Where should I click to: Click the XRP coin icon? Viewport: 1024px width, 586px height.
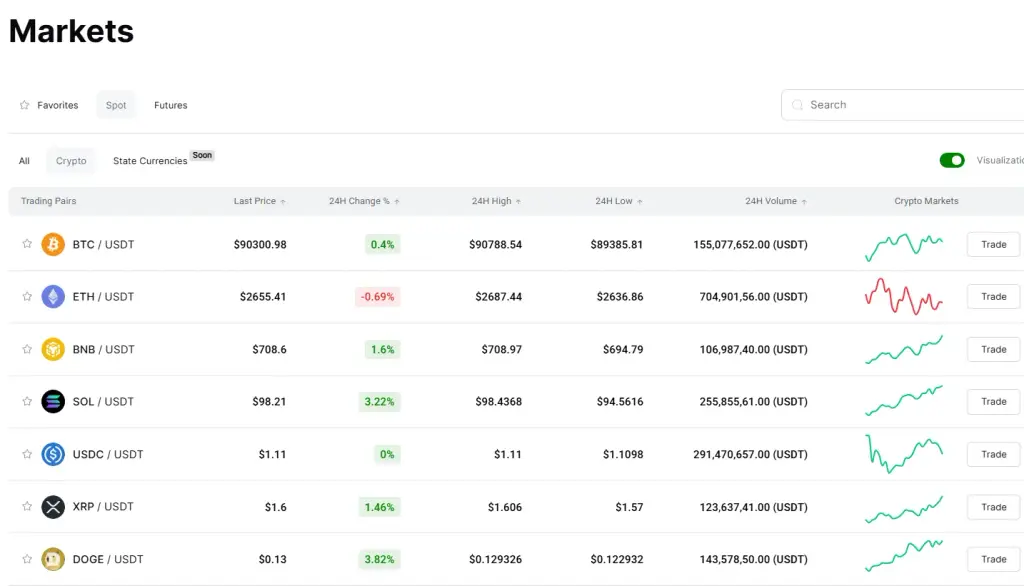pos(53,507)
